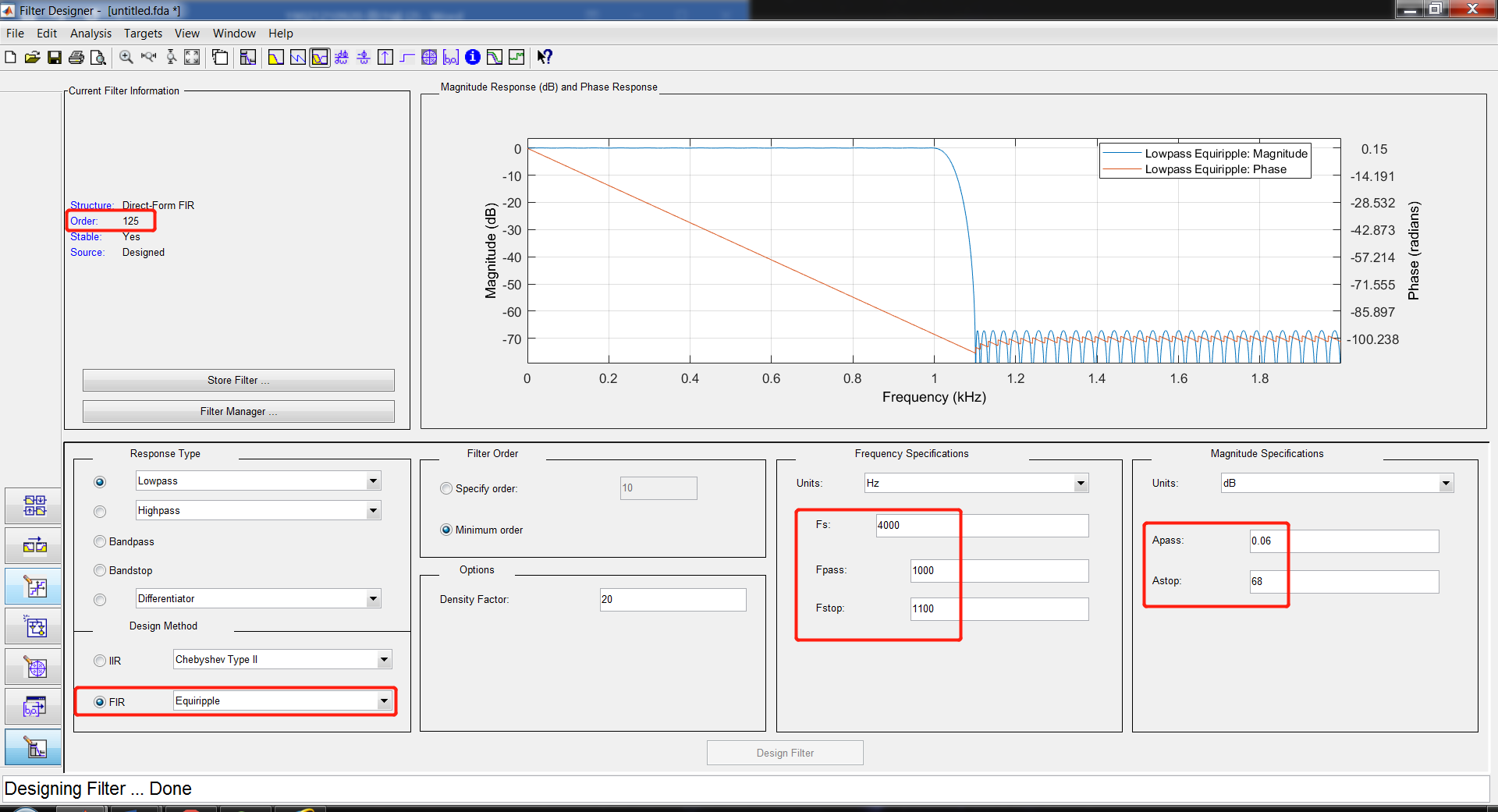
Task: Show the filter information
Action: (473, 57)
